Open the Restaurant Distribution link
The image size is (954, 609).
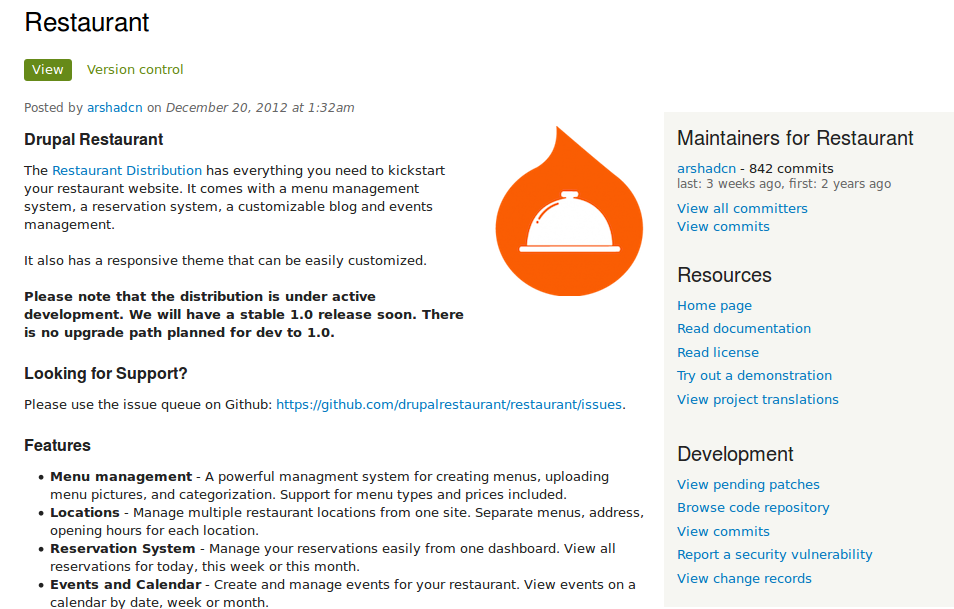coord(127,171)
